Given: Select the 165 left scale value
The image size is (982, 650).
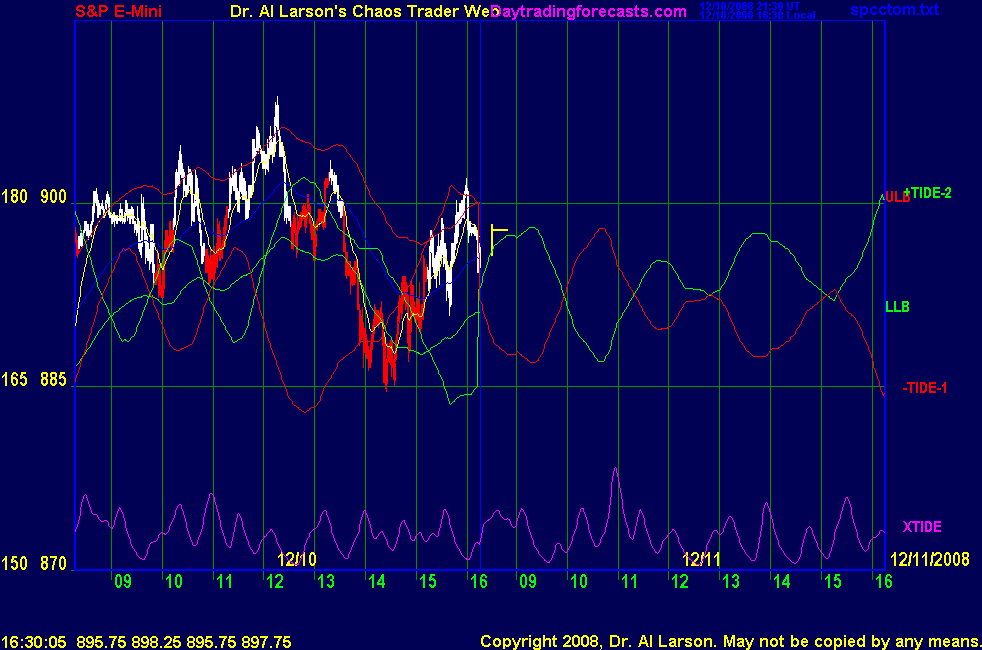Looking at the screenshot, I should click(14, 379).
